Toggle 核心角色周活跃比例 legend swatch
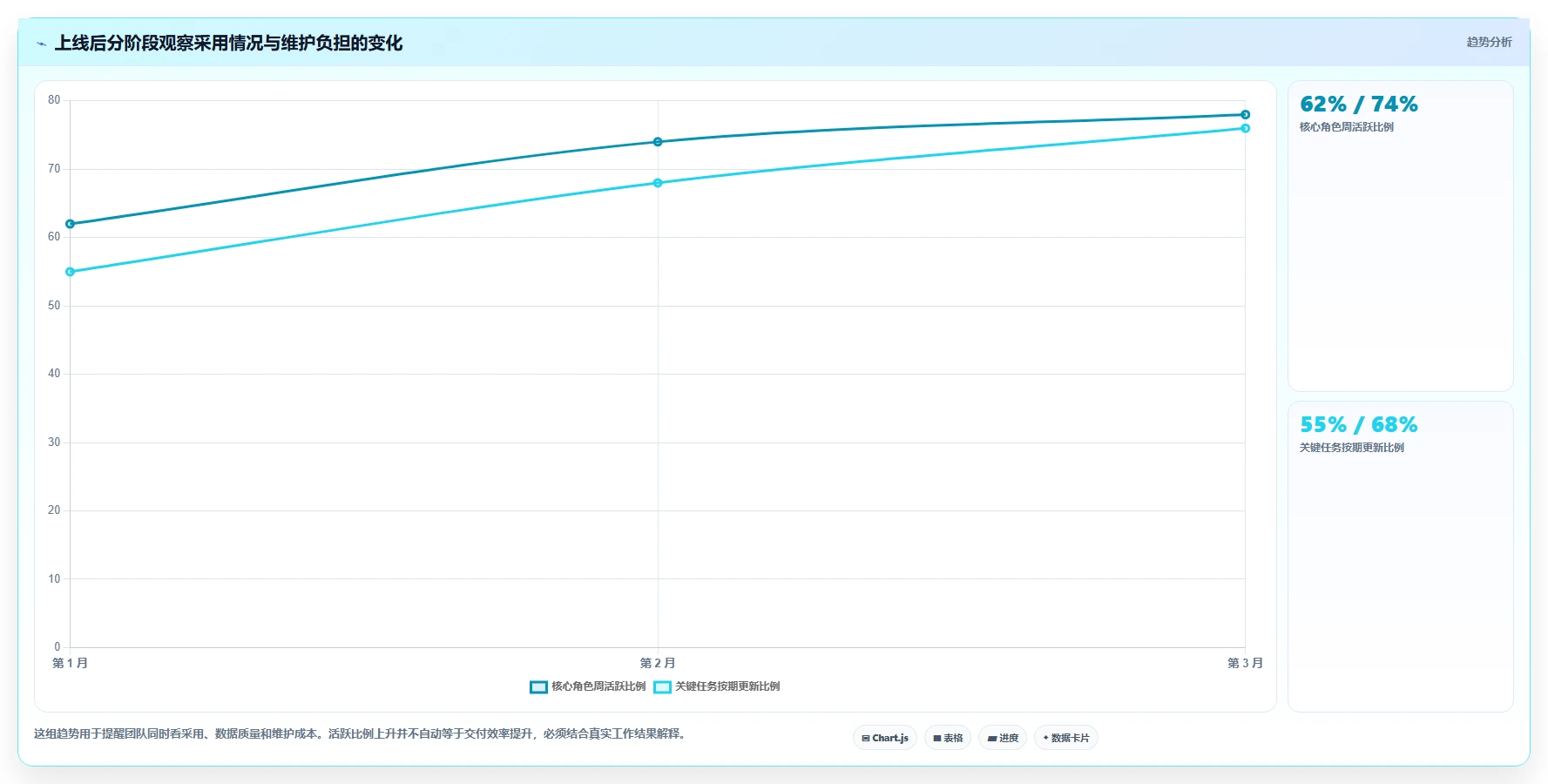Image resolution: width=1548 pixels, height=784 pixels. (x=538, y=686)
